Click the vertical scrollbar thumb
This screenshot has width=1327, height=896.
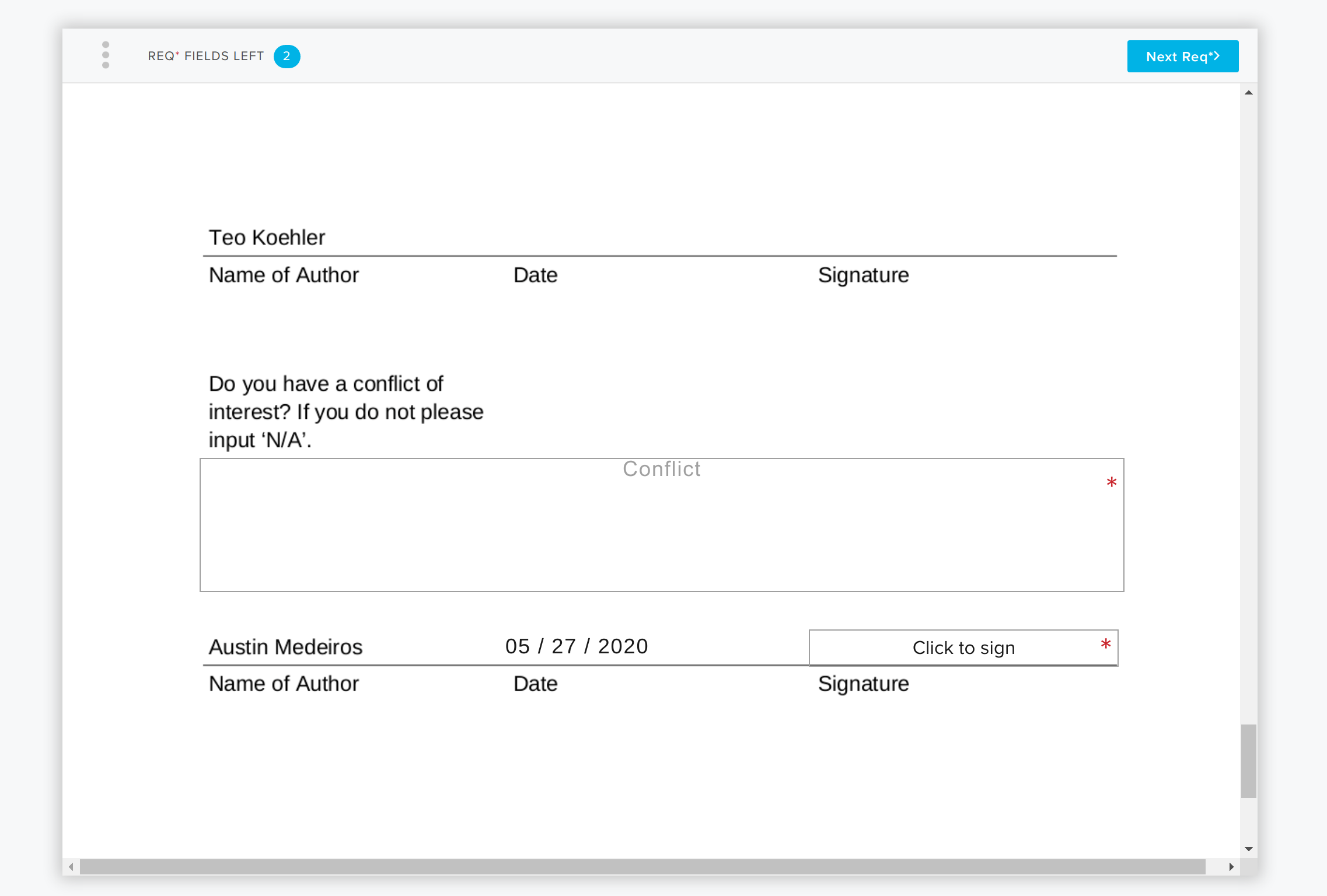tap(1248, 761)
